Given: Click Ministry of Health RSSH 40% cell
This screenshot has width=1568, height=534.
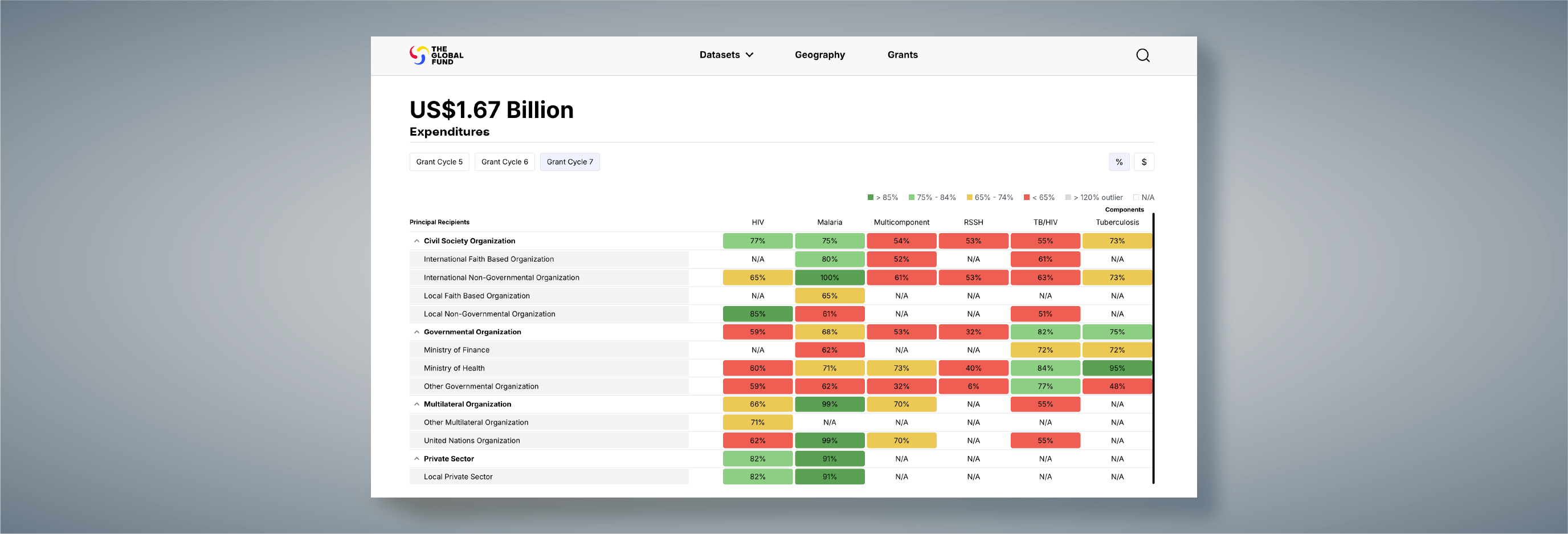Looking at the screenshot, I should coord(973,368).
